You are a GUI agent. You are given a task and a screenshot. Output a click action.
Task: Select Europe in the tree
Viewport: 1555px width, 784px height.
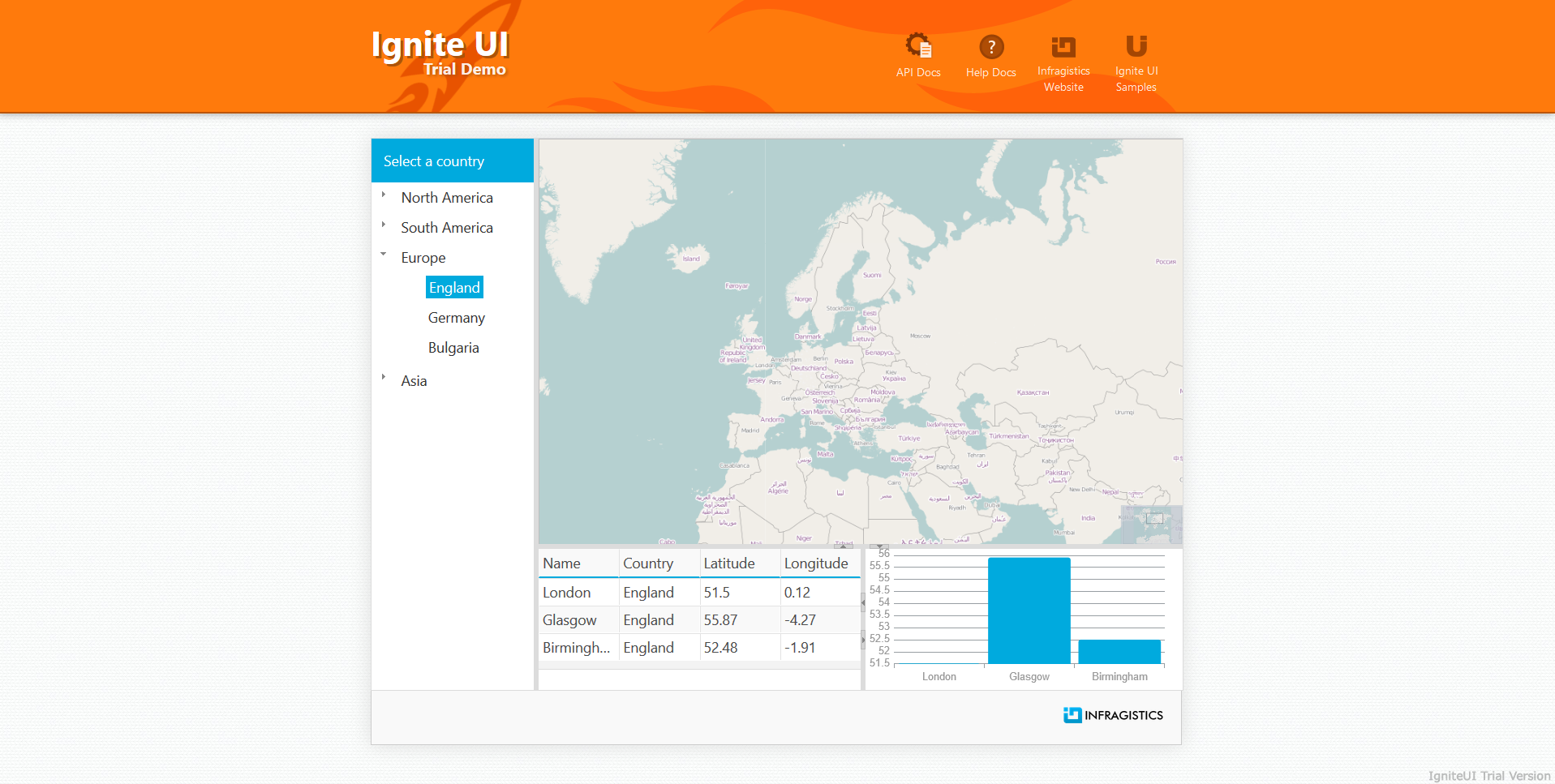coord(423,258)
